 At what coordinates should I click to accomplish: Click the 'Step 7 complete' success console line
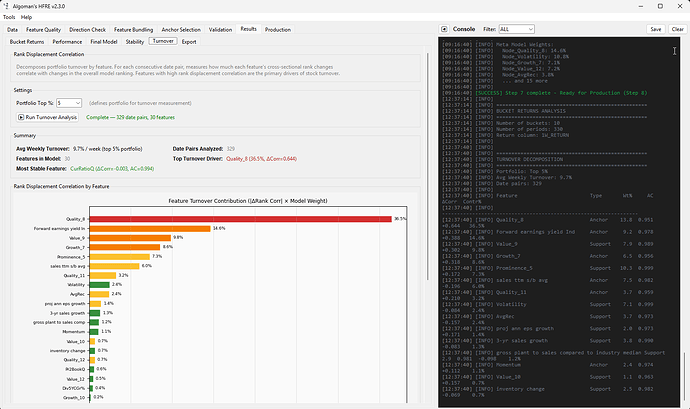[545, 93]
